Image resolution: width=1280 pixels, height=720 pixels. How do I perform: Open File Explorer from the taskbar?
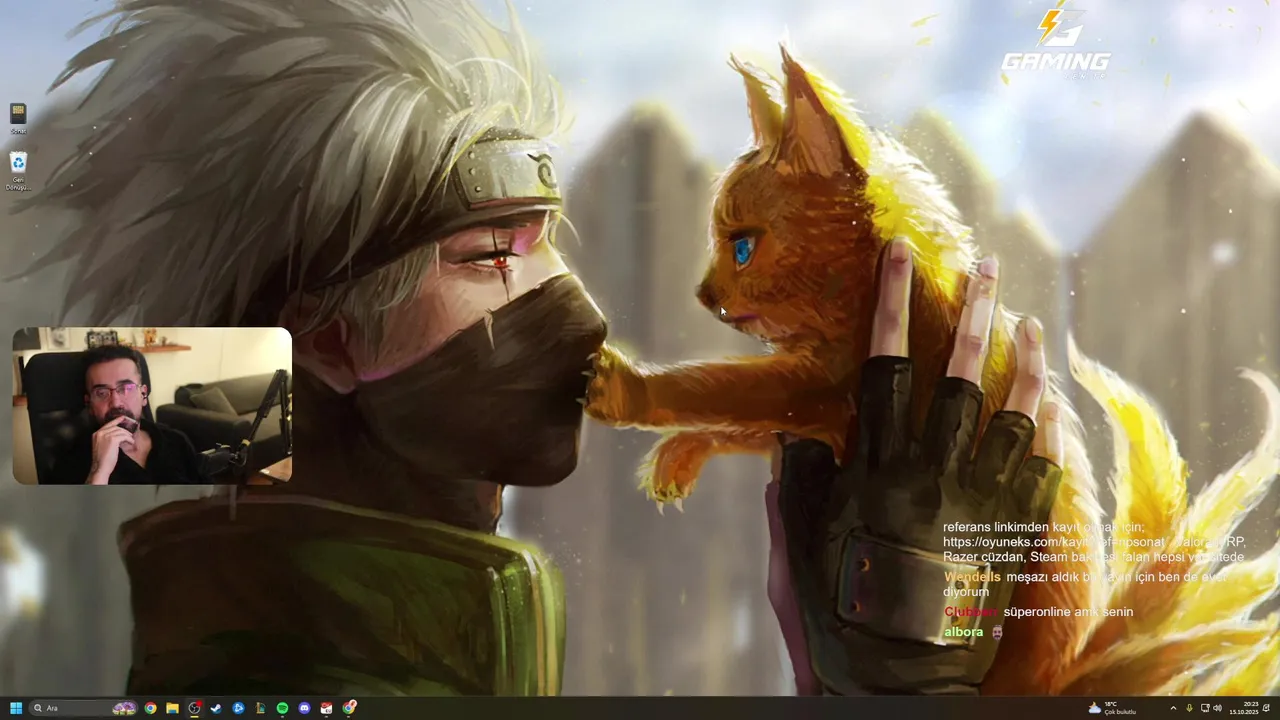tap(172, 708)
